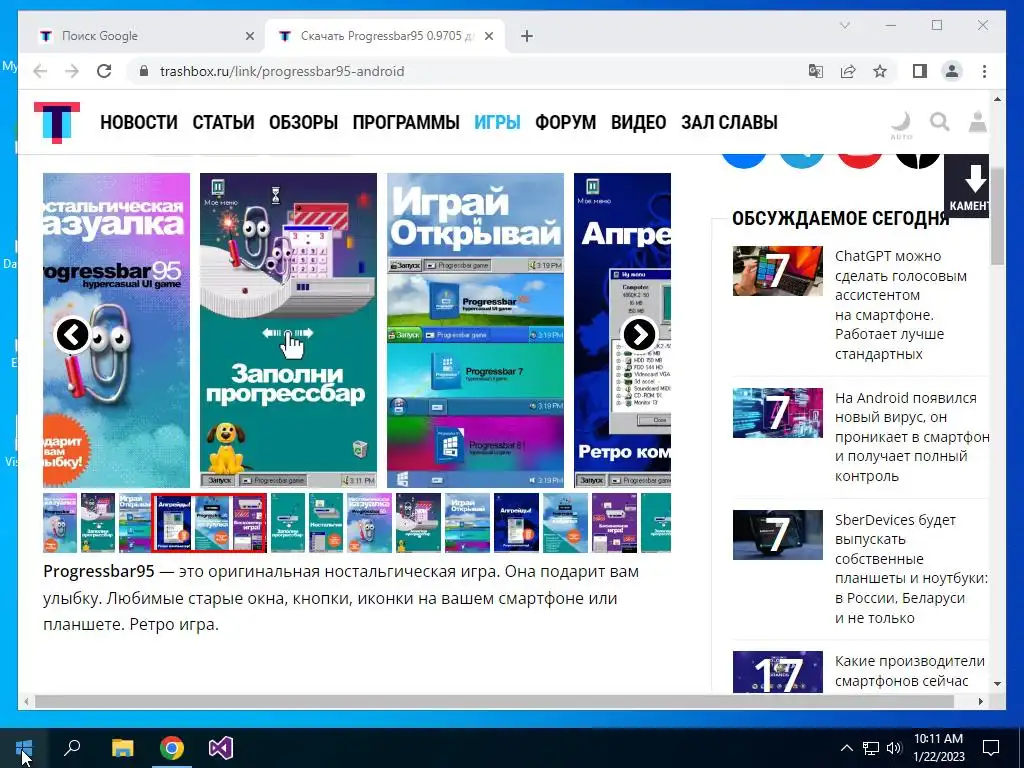This screenshot has height=768, width=1024.
Task: Open the ВИДЕО section
Action: coord(639,122)
